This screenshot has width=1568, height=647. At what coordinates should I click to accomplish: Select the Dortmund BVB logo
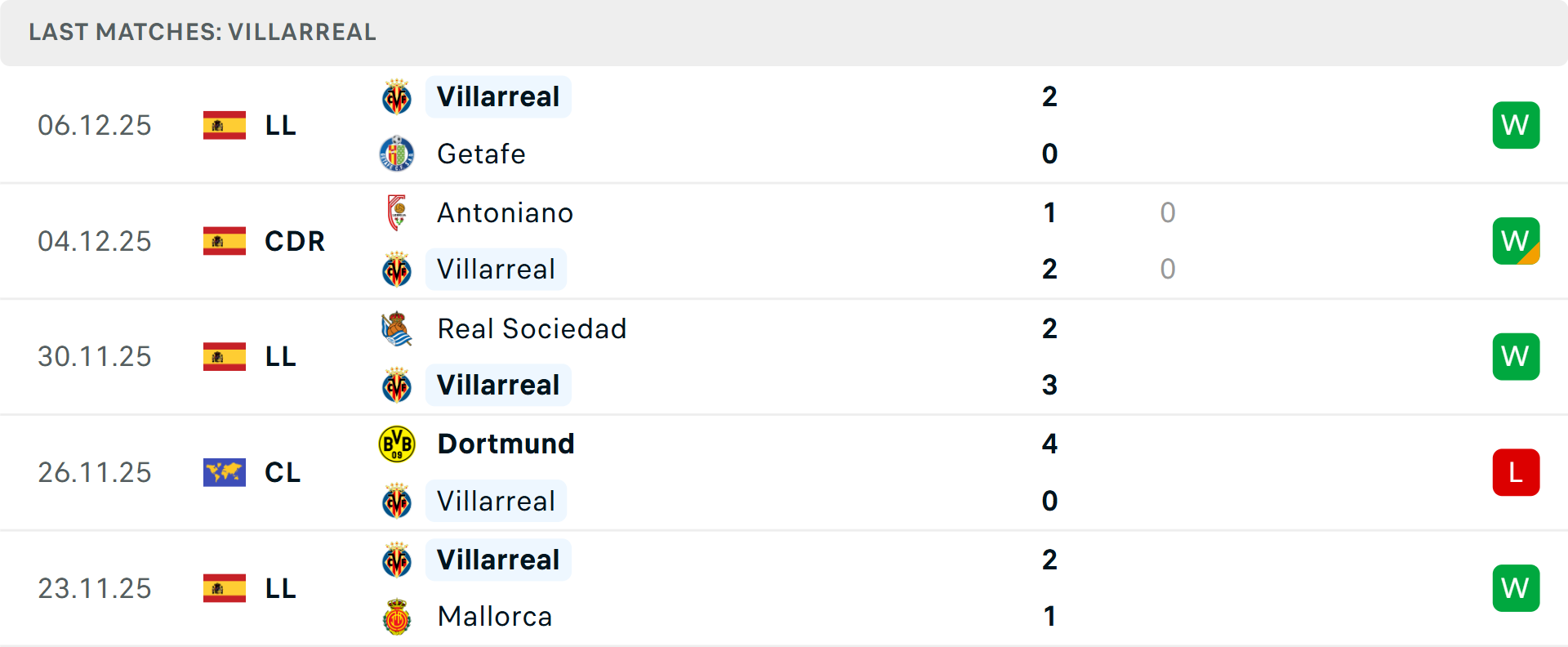point(397,444)
